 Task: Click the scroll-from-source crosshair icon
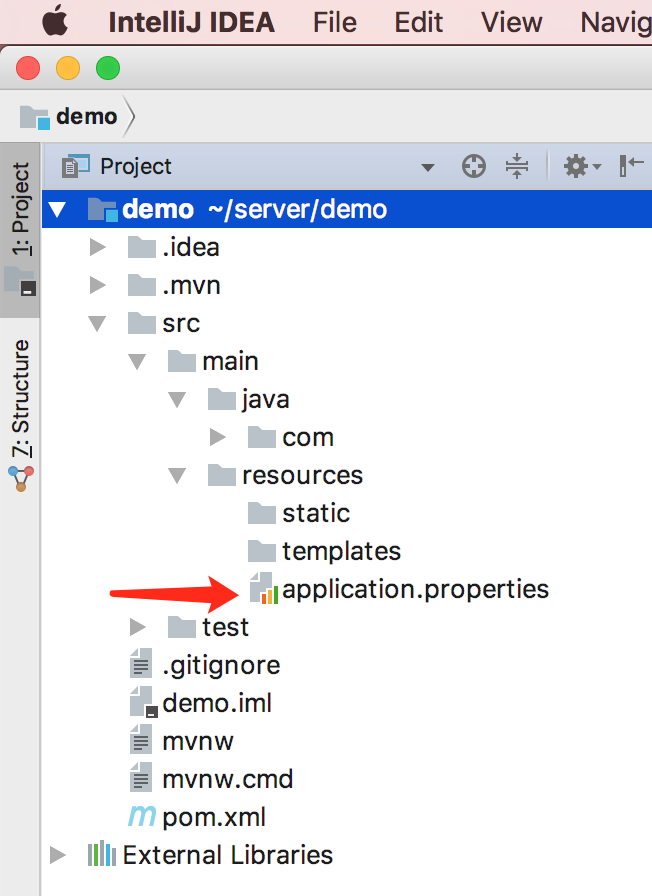(x=474, y=167)
